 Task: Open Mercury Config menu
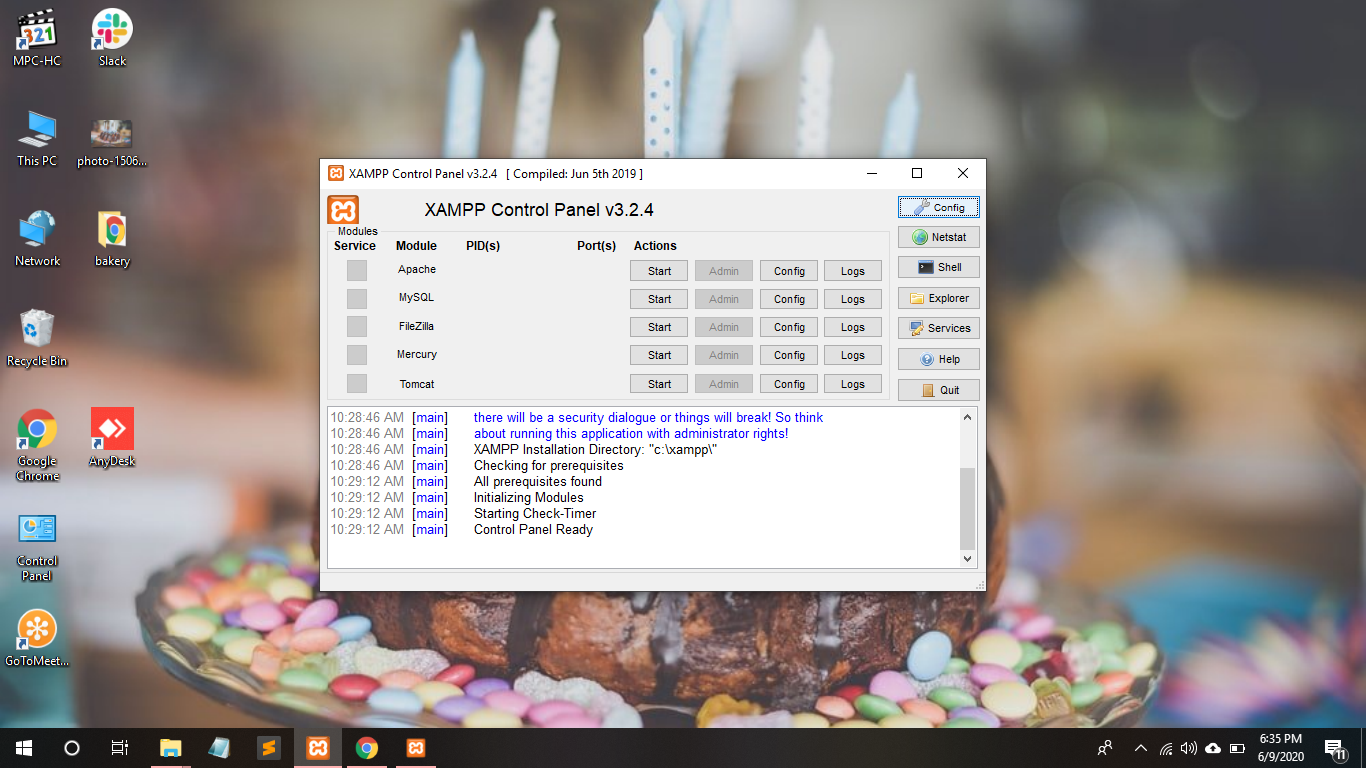[789, 355]
